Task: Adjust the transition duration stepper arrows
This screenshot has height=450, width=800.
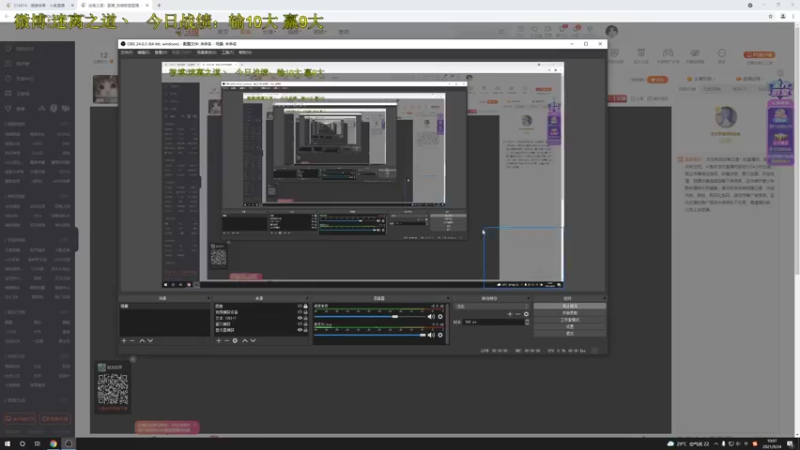Action: pos(527,322)
